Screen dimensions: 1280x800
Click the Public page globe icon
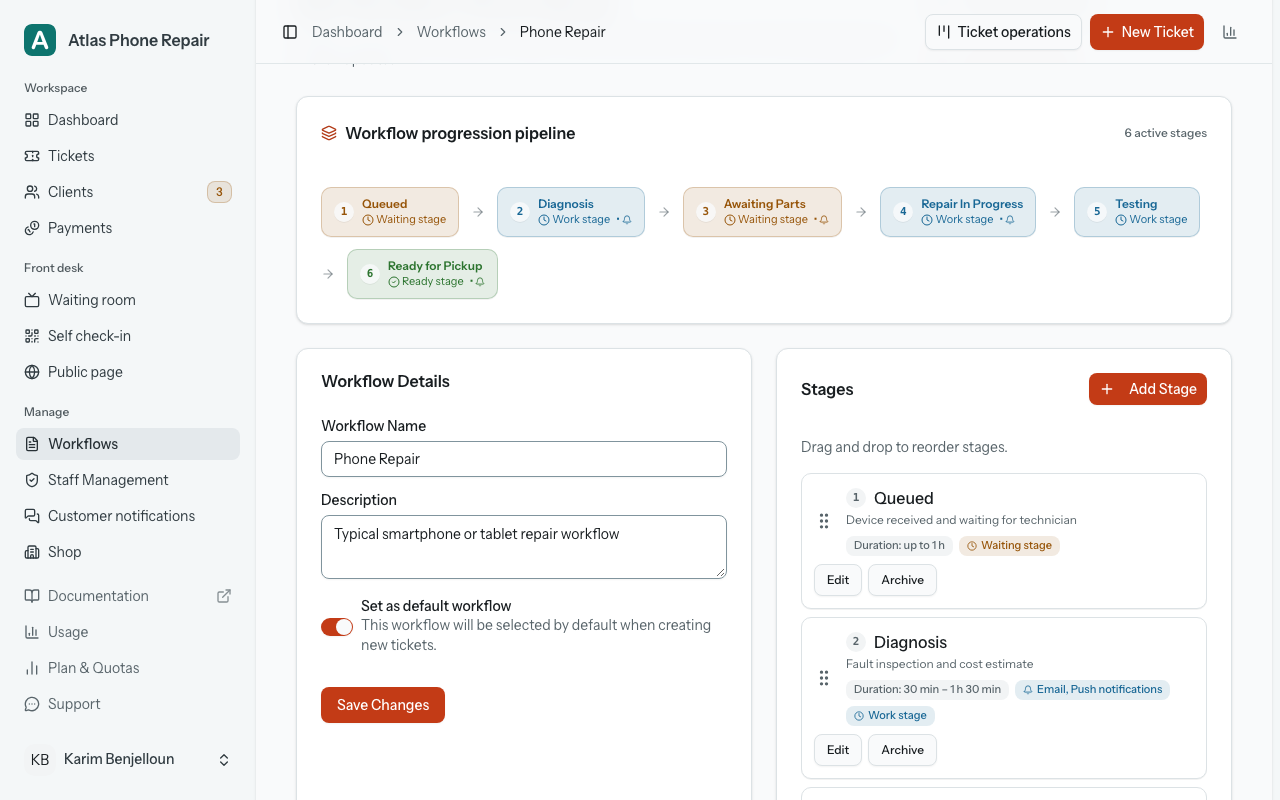click(32, 372)
